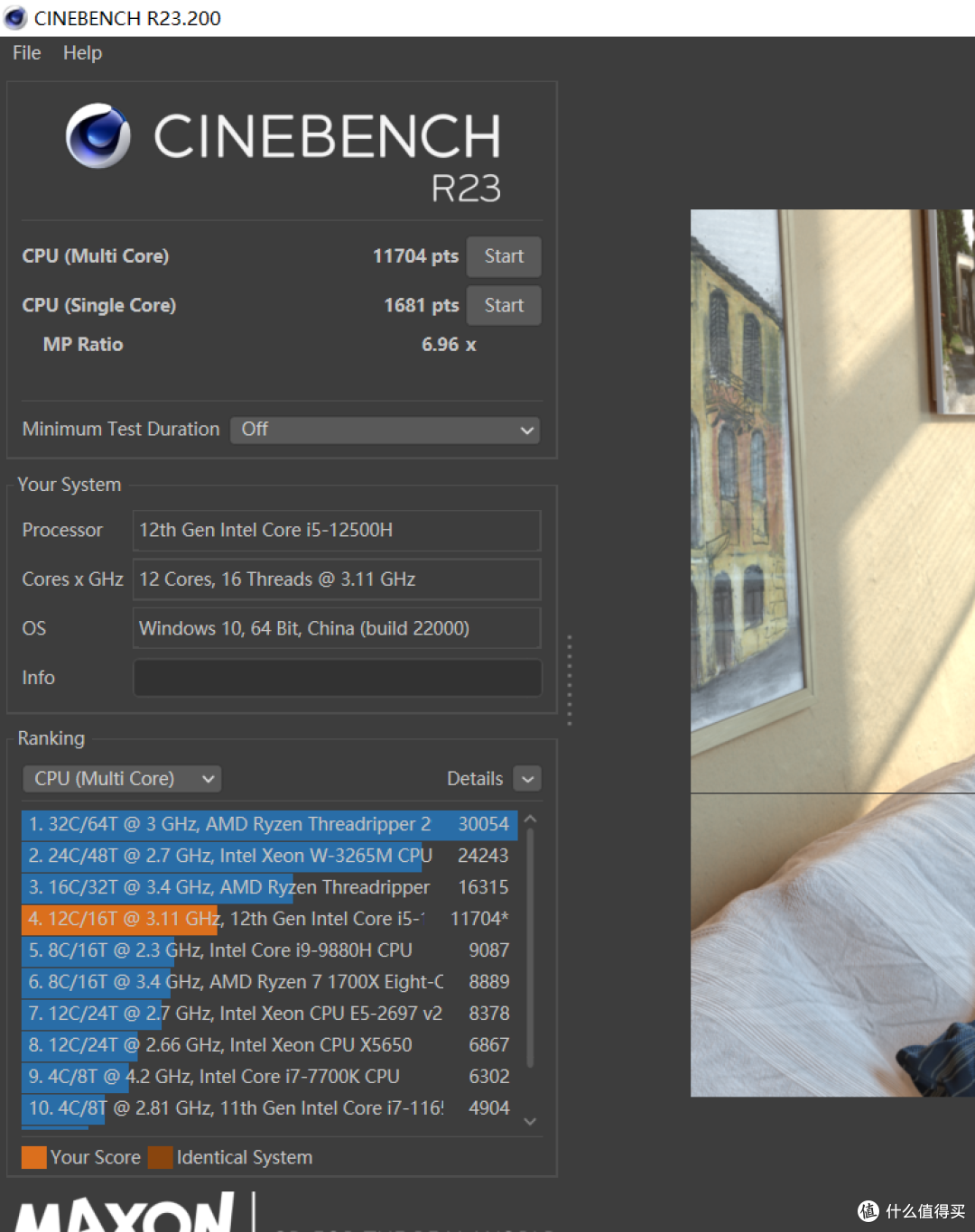Click ranking scrollbar down arrow
This screenshot has height=1232, width=975.
pyautogui.click(x=530, y=1121)
